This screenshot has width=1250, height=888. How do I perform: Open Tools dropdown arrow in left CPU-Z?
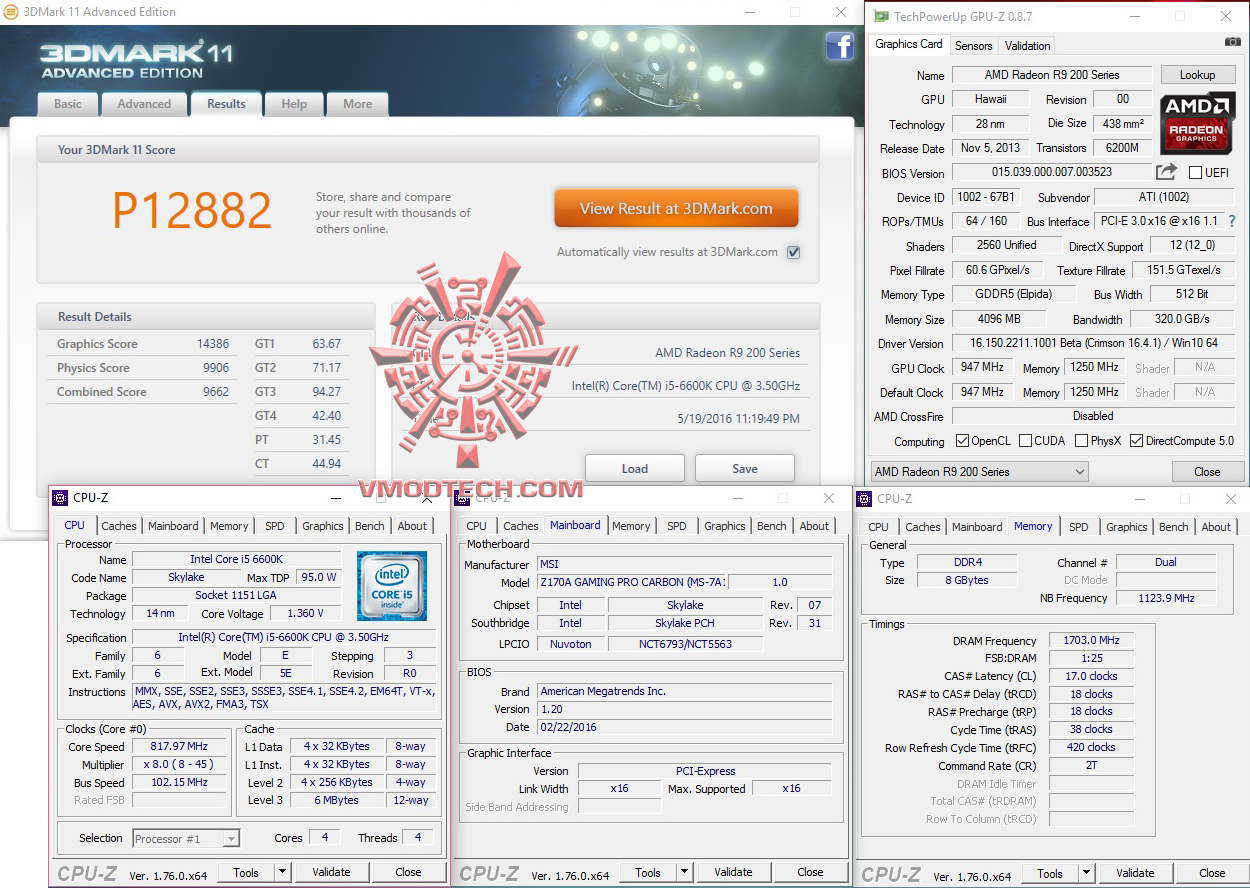tap(282, 872)
